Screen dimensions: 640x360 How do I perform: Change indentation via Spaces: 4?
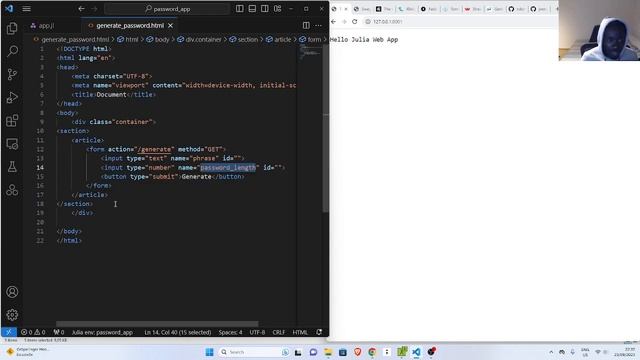point(230,332)
